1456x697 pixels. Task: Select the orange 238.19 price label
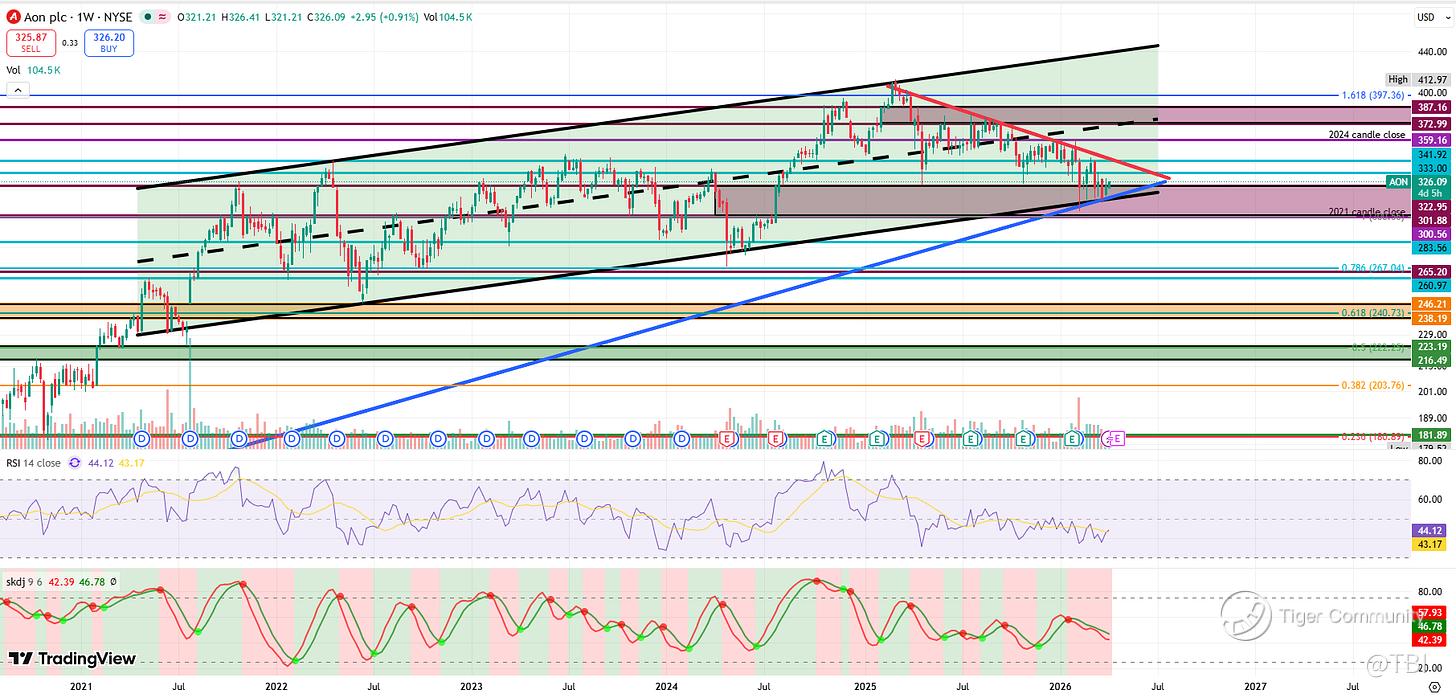coord(1430,318)
